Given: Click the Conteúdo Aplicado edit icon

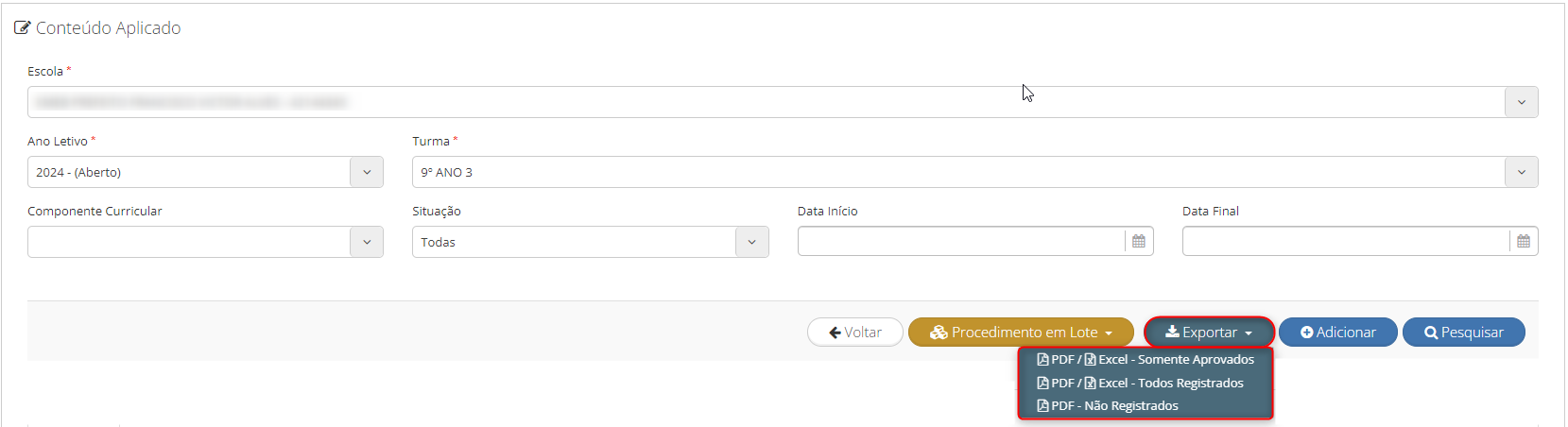Looking at the screenshot, I should point(22,28).
